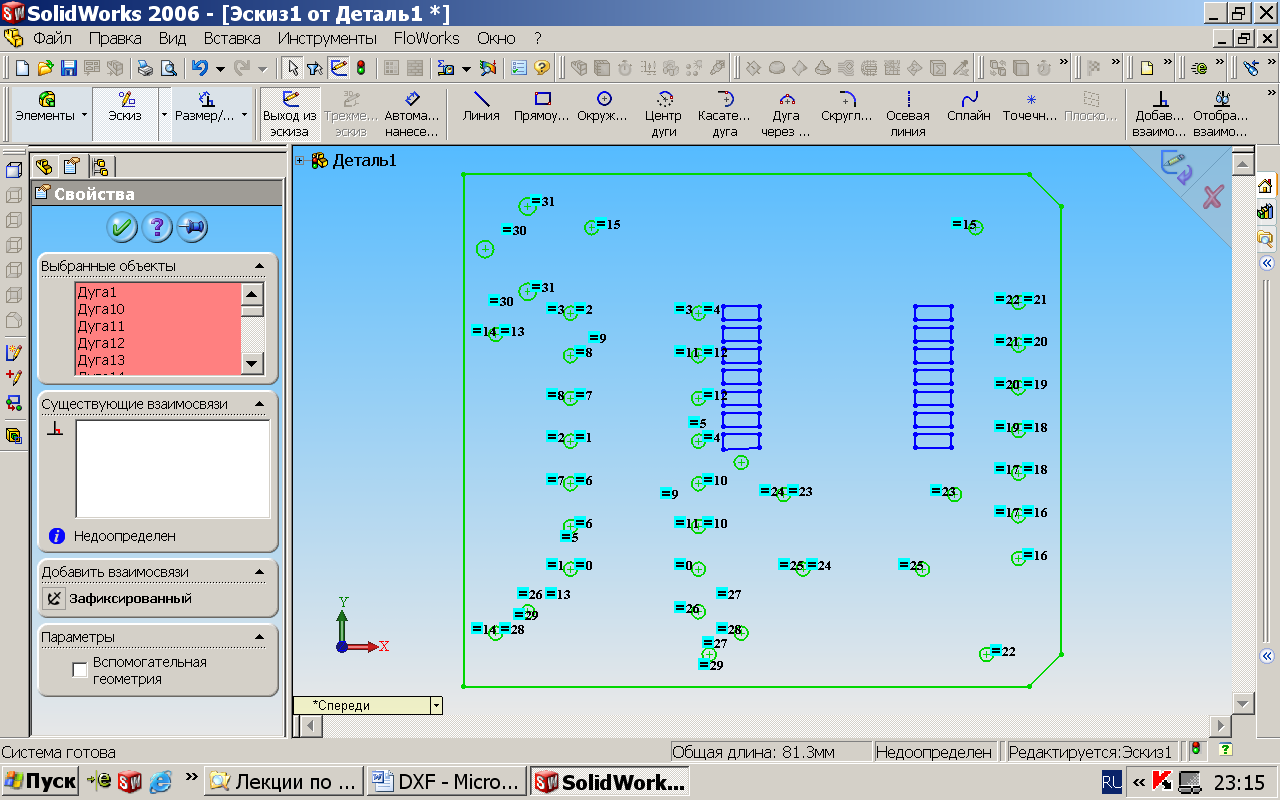This screenshot has width=1280, height=800.
Task: Click the Open file folder icon
Action: coord(45,68)
